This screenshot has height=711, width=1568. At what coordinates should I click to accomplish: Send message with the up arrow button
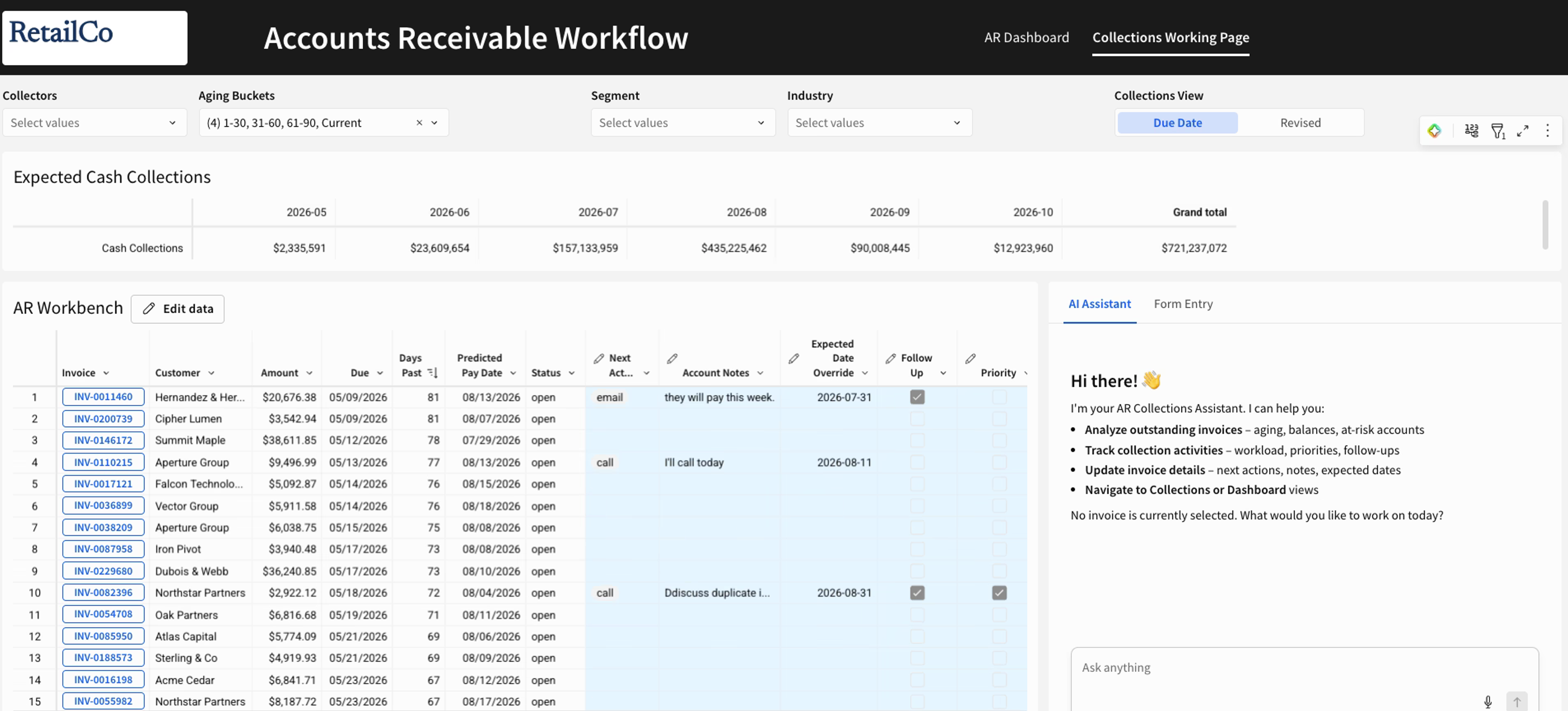(x=1516, y=701)
